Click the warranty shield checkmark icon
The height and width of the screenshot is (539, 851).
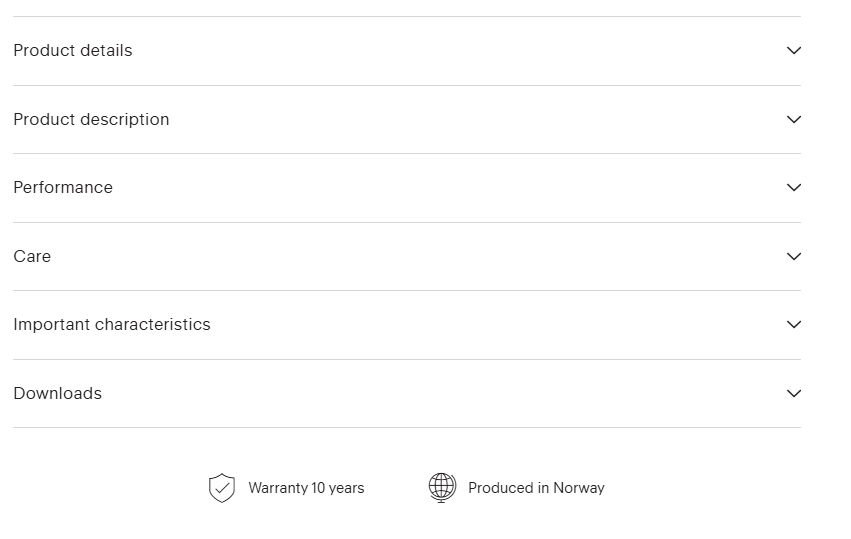[x=221, y=488]
